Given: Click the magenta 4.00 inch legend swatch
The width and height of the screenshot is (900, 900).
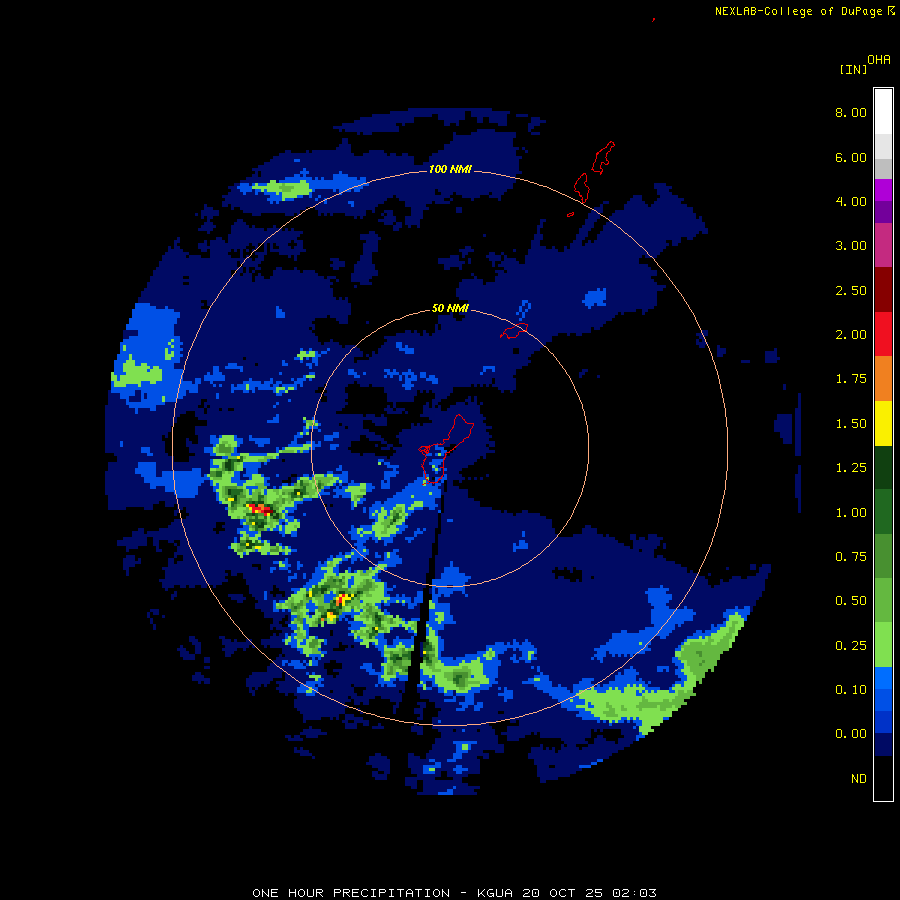Looking at the screenshot, I should (883, 190).
